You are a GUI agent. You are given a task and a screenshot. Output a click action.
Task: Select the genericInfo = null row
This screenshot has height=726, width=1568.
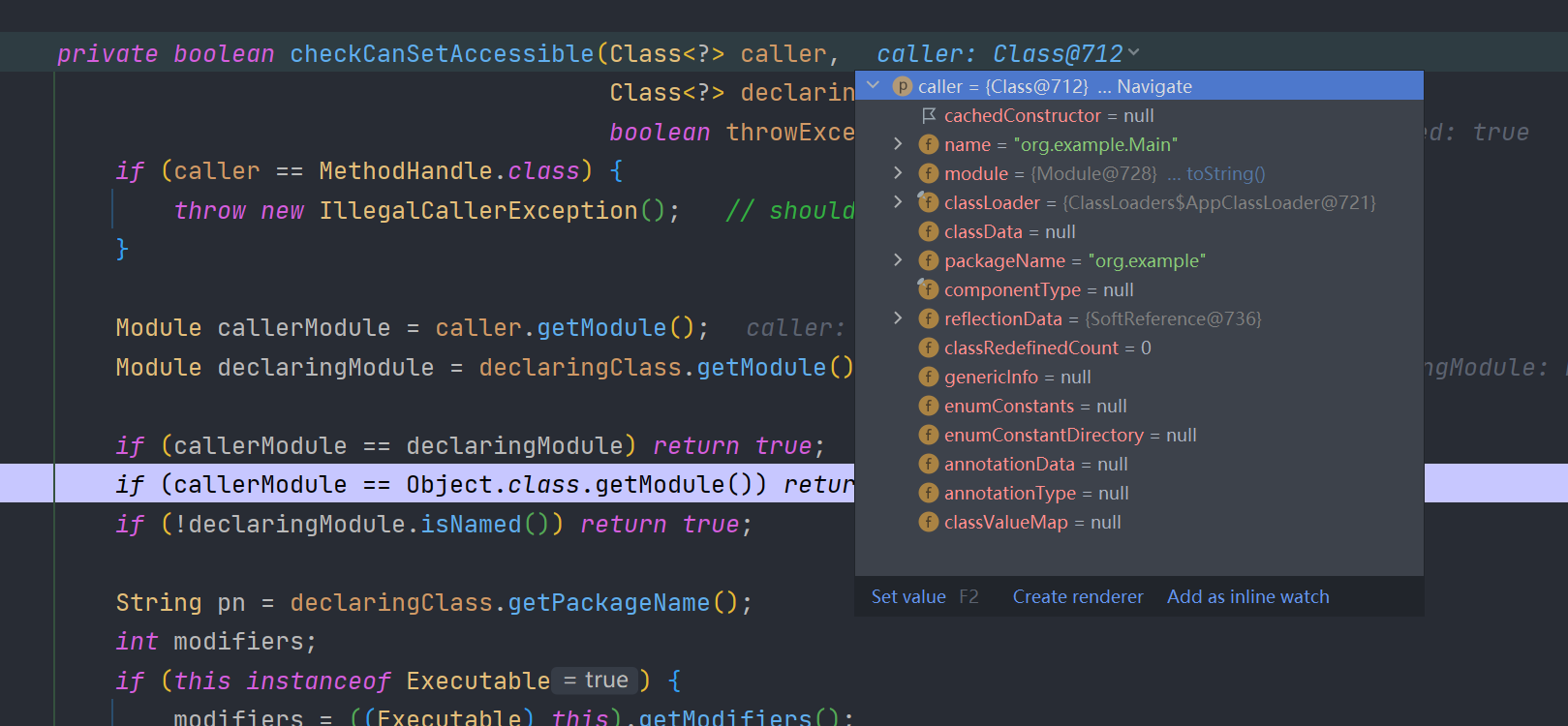1139,377
